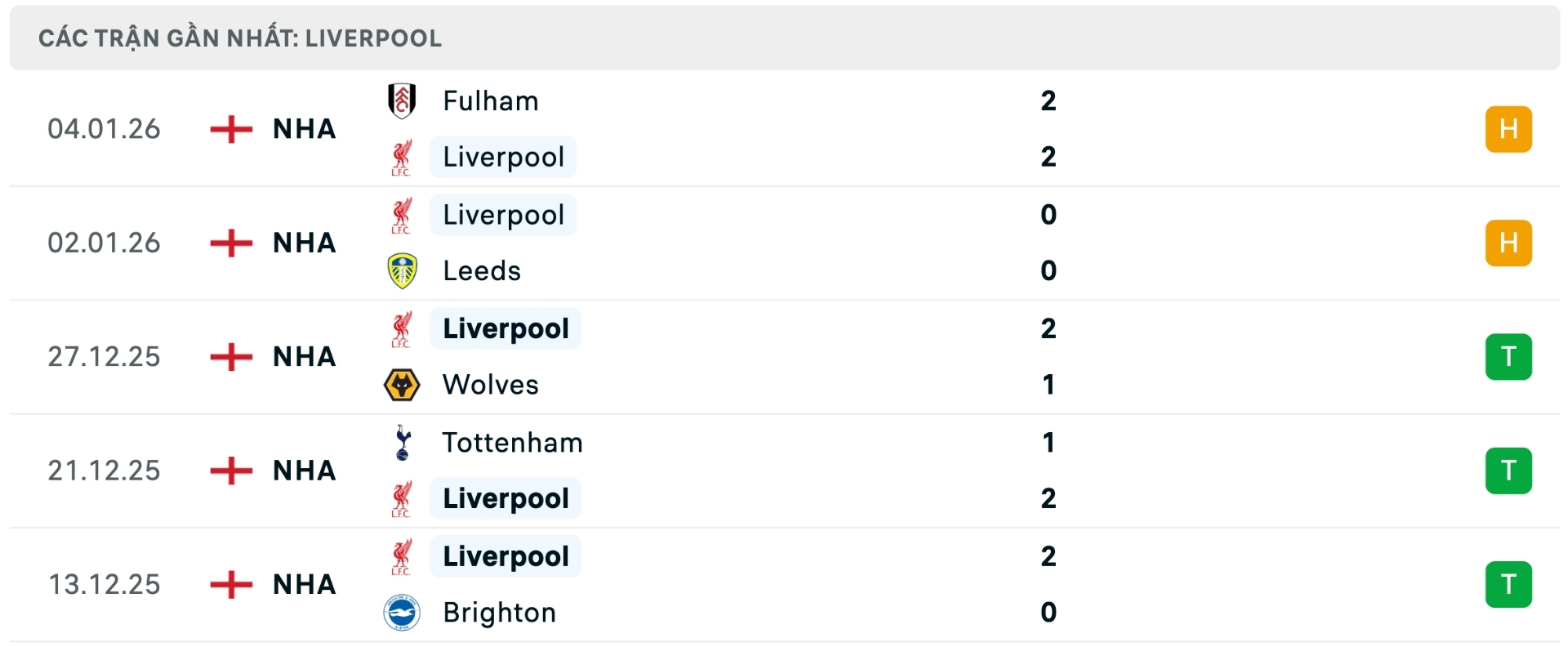Screen dimensions: 1568x647
Task: Select the Liverpool crest next to Leeds match
Action: click(x=401, y=214)
